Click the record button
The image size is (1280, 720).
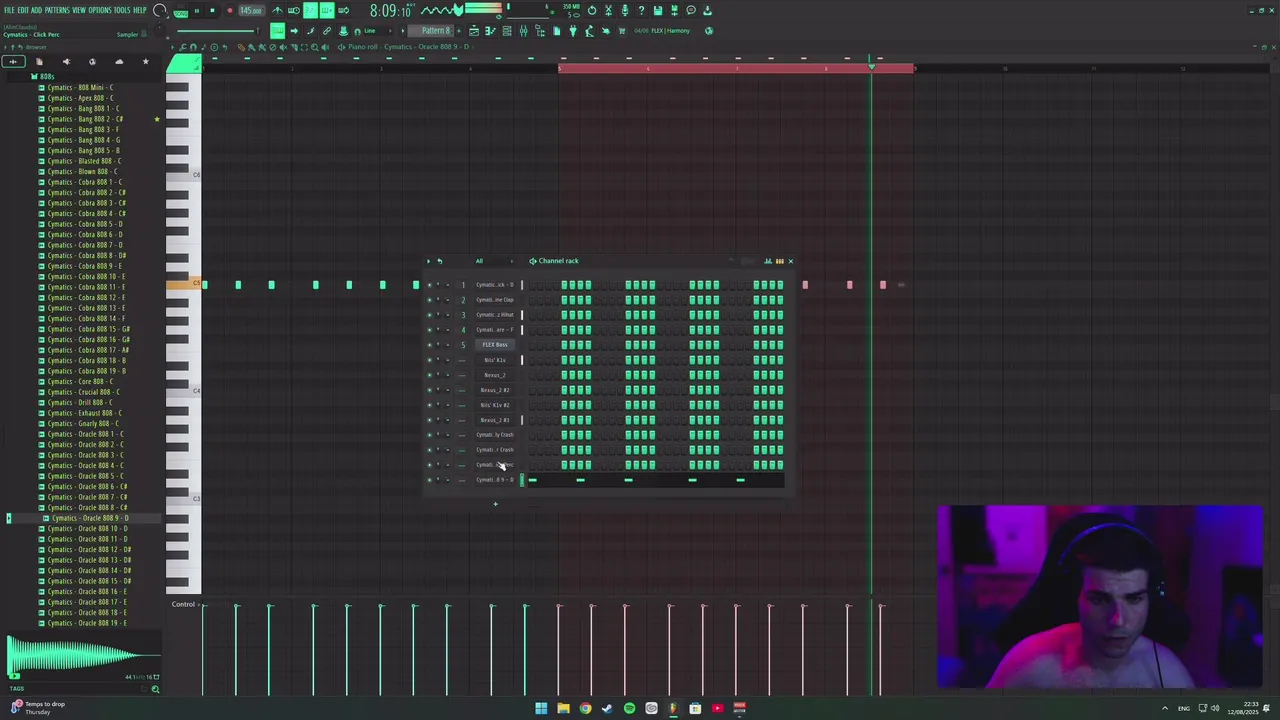click(x=229, y=11)
